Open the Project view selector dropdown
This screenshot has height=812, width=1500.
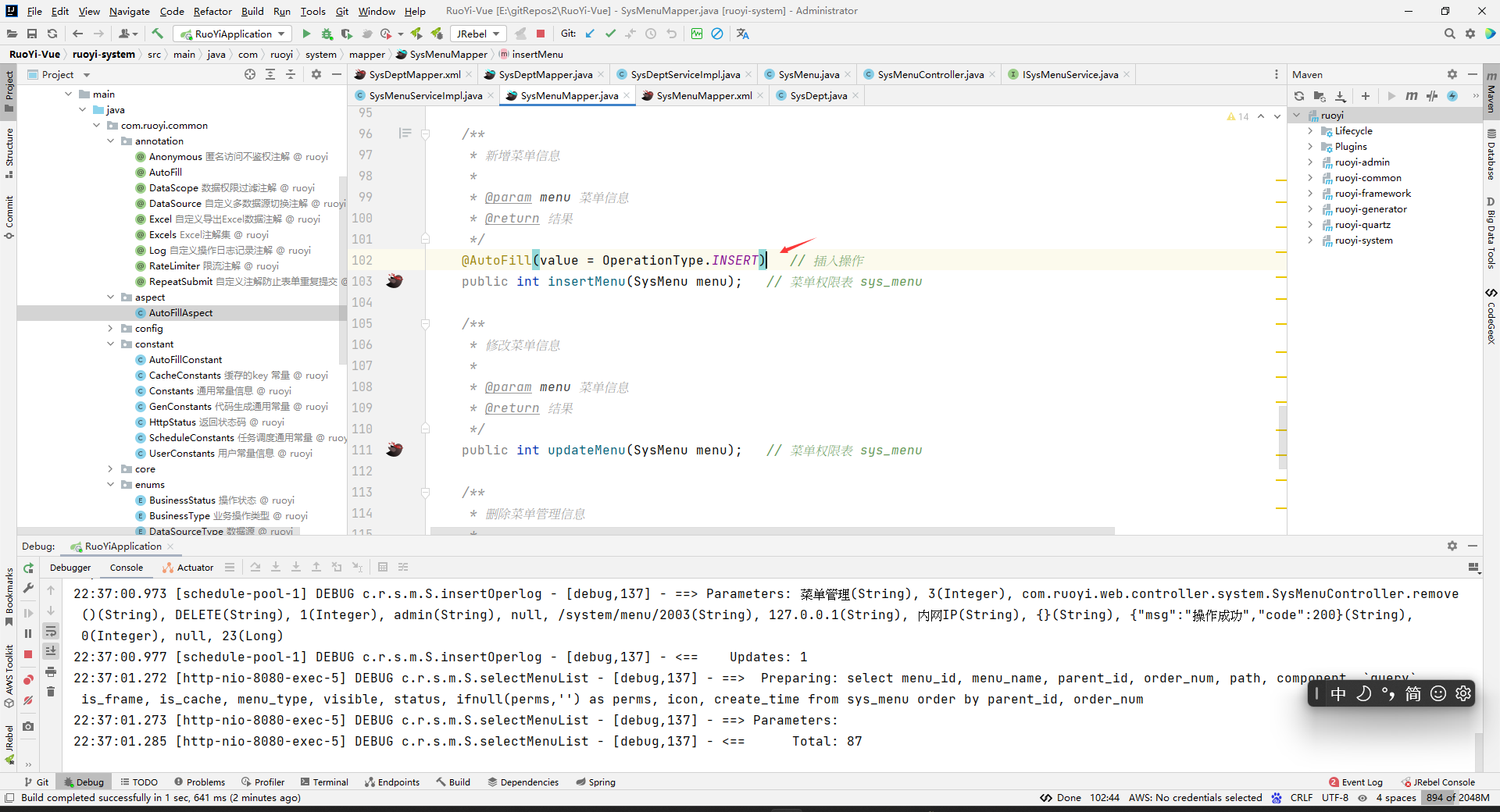[x=87, y=75]
